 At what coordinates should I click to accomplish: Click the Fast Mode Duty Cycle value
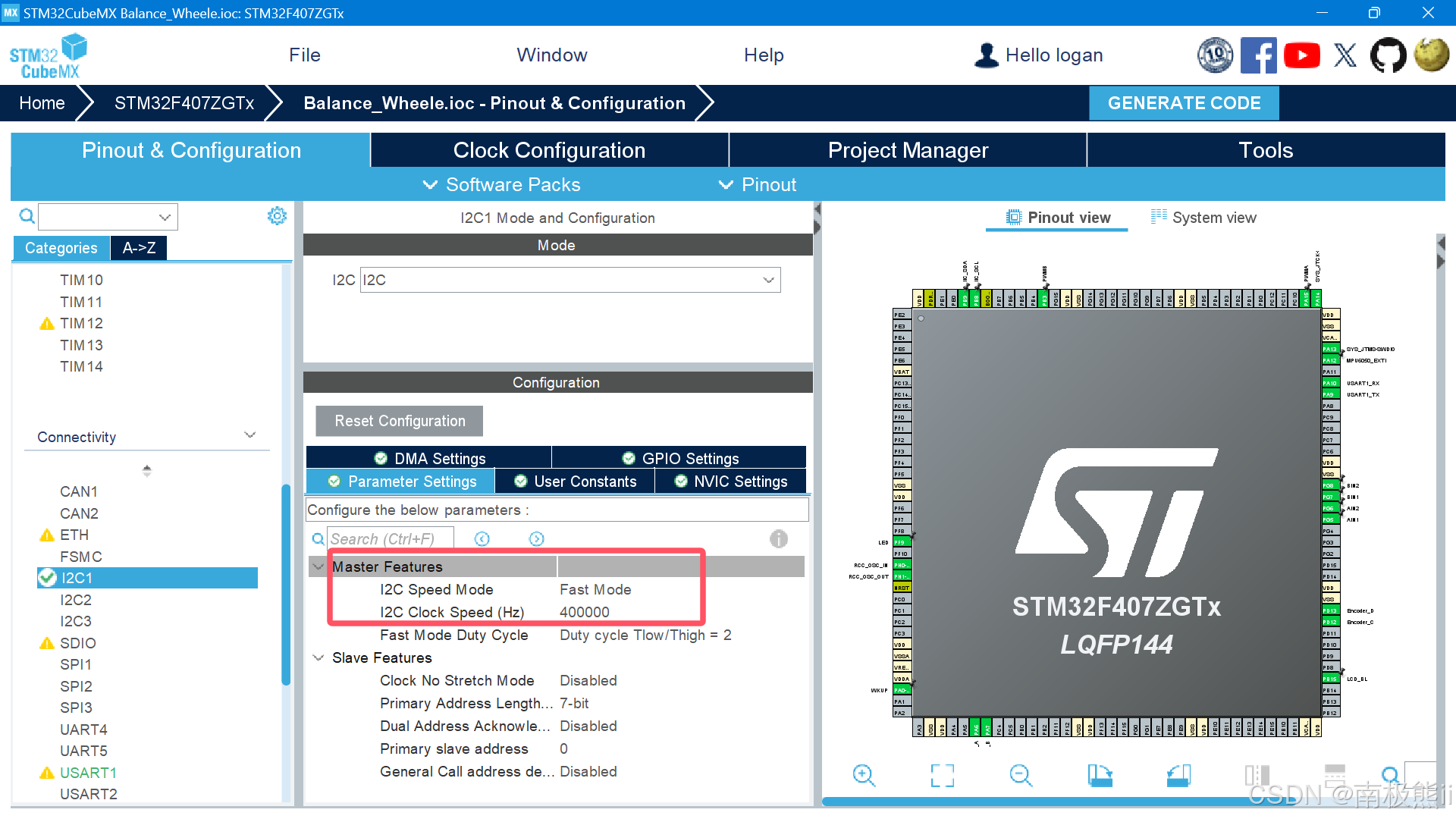(x=645, y=635)
